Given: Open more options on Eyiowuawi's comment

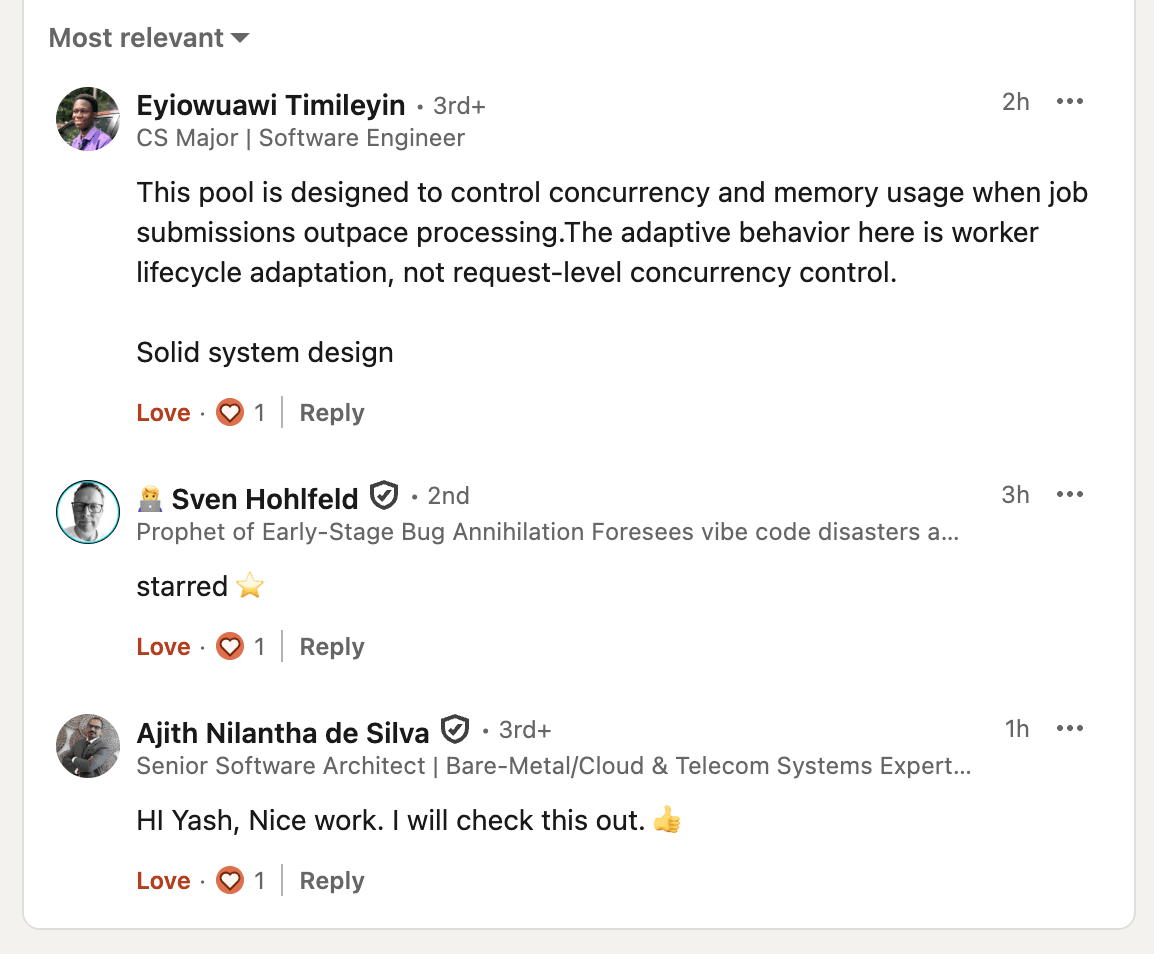Looking at the screenshot, I should coord(1070,102).
